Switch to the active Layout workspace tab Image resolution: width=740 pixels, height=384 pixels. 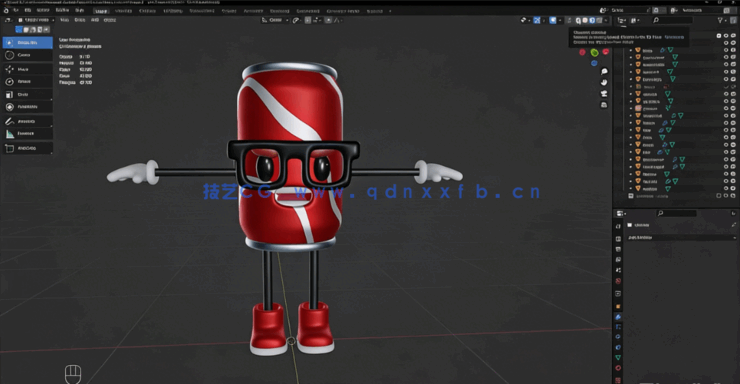(101, 11)
